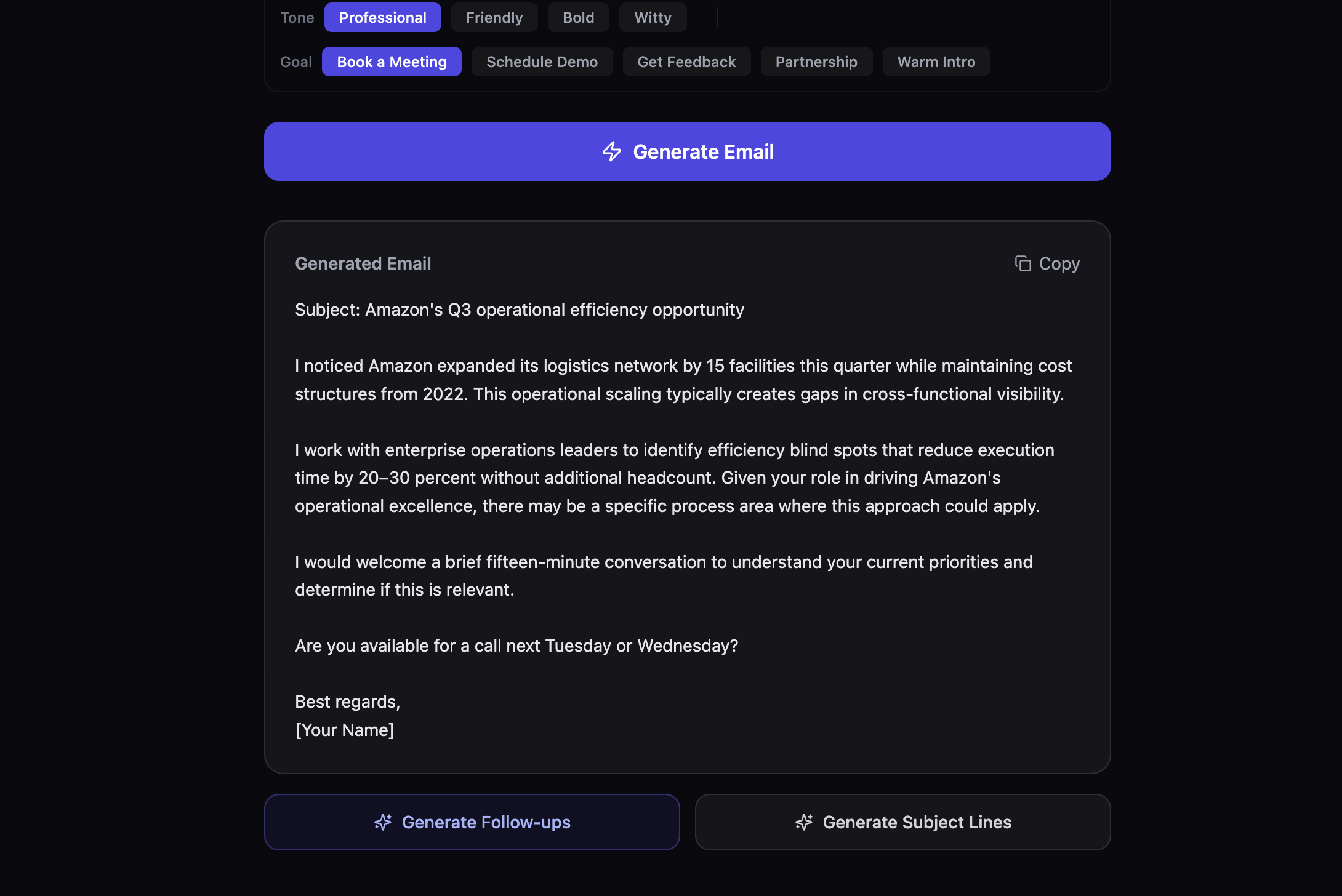Select the Generated Email panel heading
Viewport: 1342px width, 896px height.
(x=363, y=263)
